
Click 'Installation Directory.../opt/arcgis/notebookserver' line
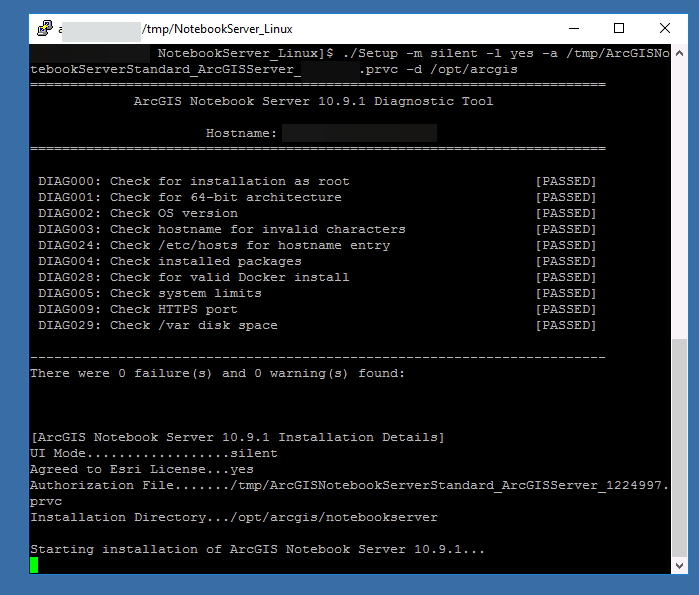234,518
